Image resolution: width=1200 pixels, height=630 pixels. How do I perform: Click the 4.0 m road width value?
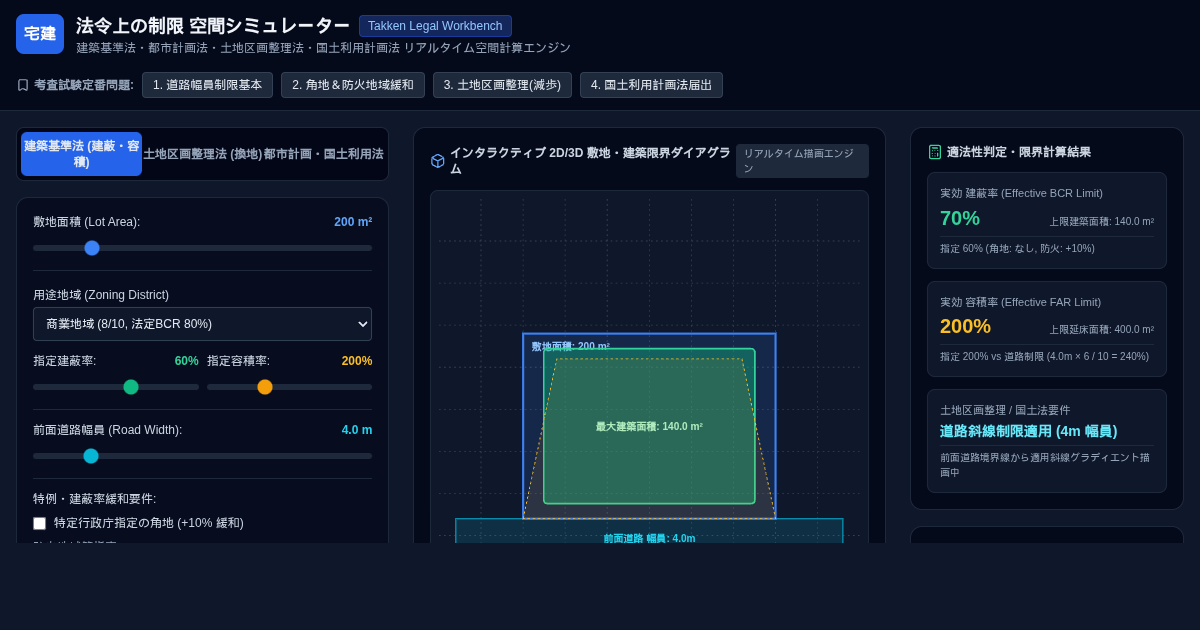[x=357, y=430]
